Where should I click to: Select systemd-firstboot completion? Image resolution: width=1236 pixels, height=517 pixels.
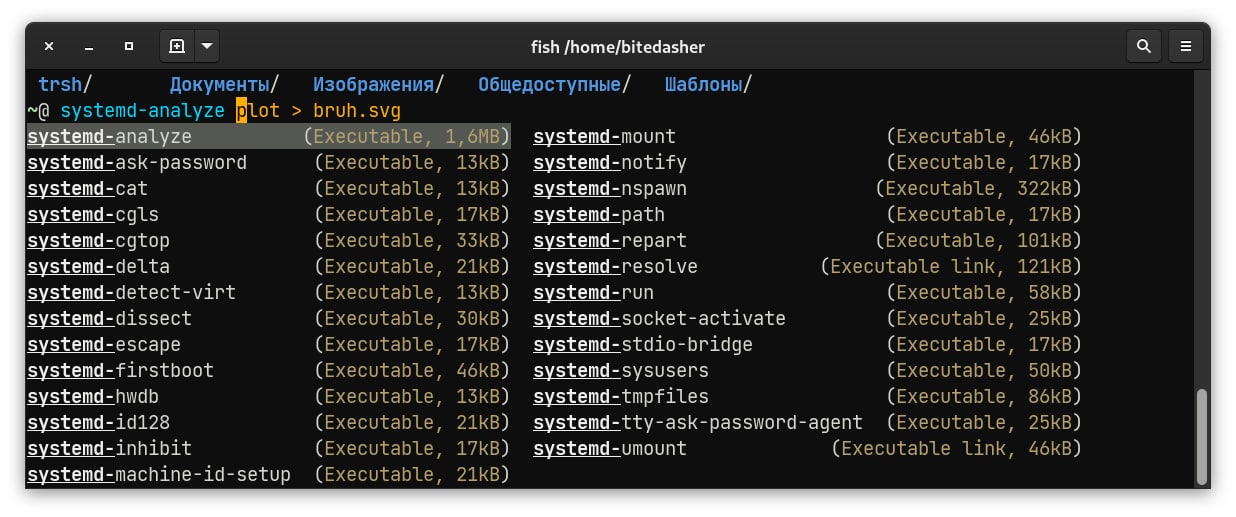coord(268,371)
